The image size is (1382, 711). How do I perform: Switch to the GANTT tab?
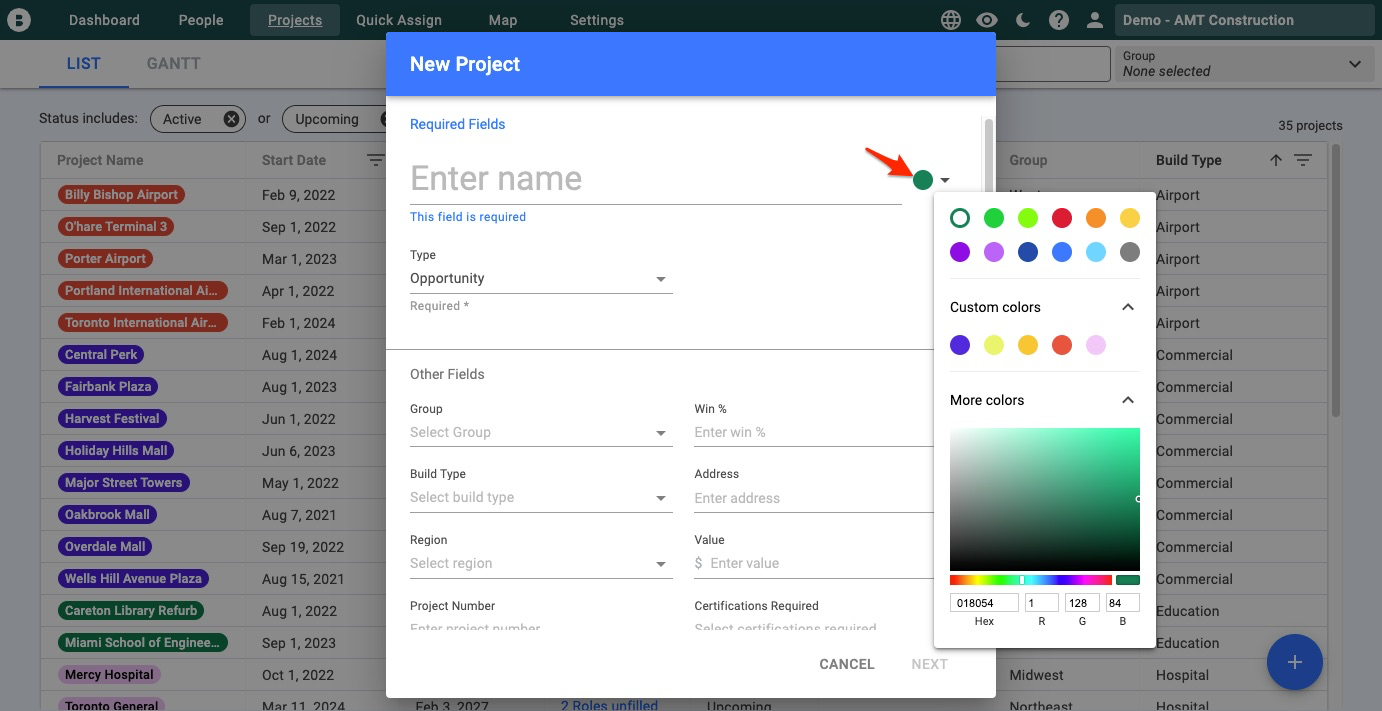(x=174, y=64)
